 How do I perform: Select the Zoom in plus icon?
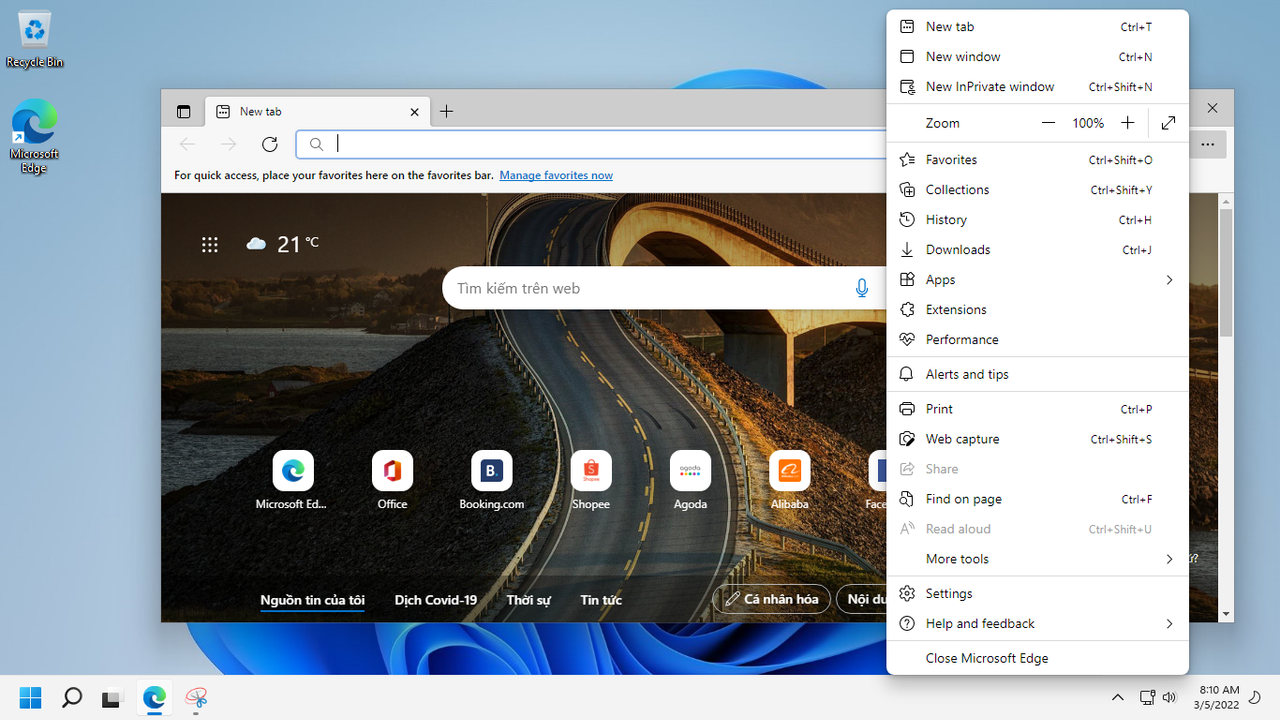click(1127, 122)
